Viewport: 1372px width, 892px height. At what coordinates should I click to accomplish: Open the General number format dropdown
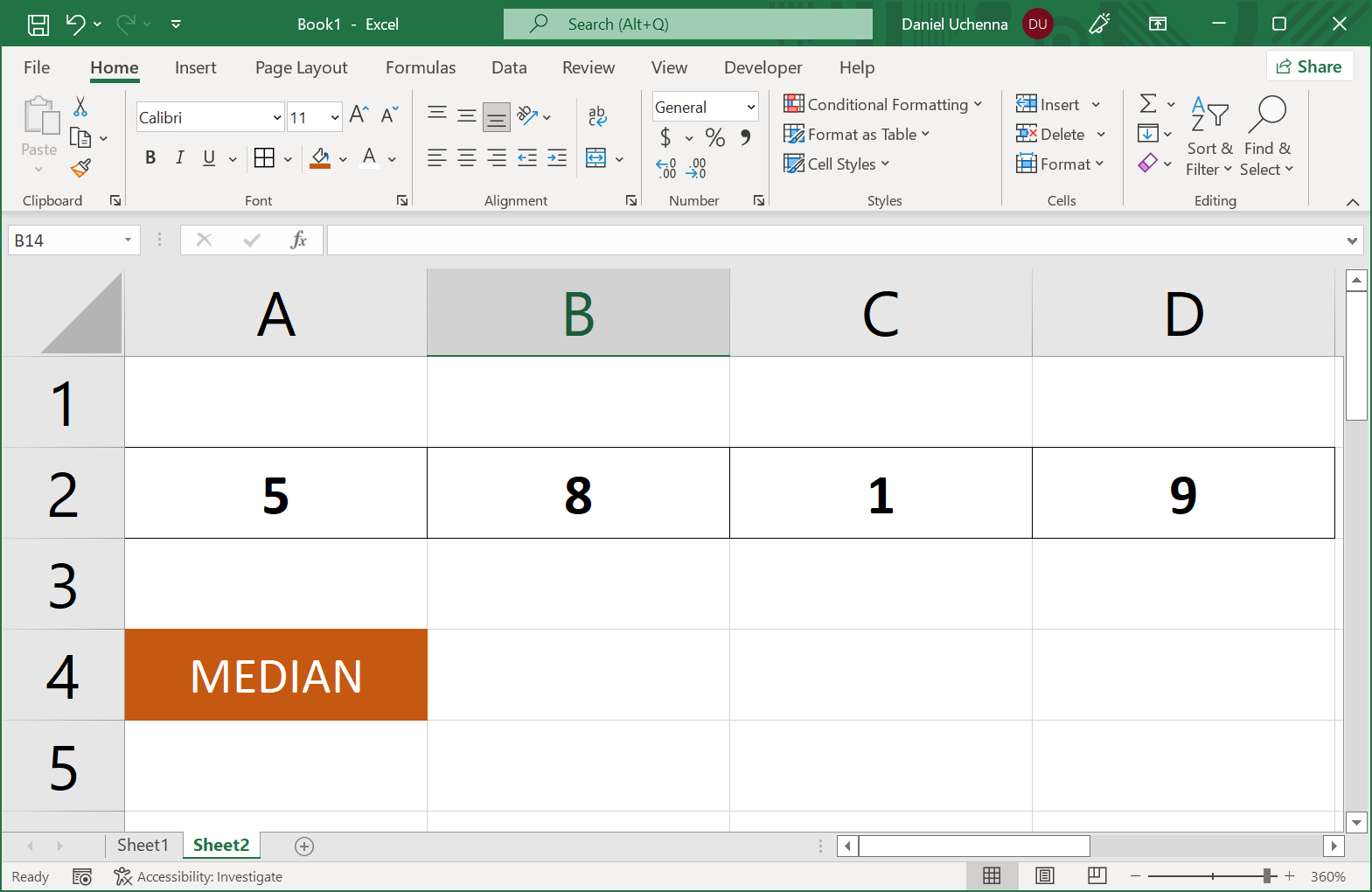point(750,107)
